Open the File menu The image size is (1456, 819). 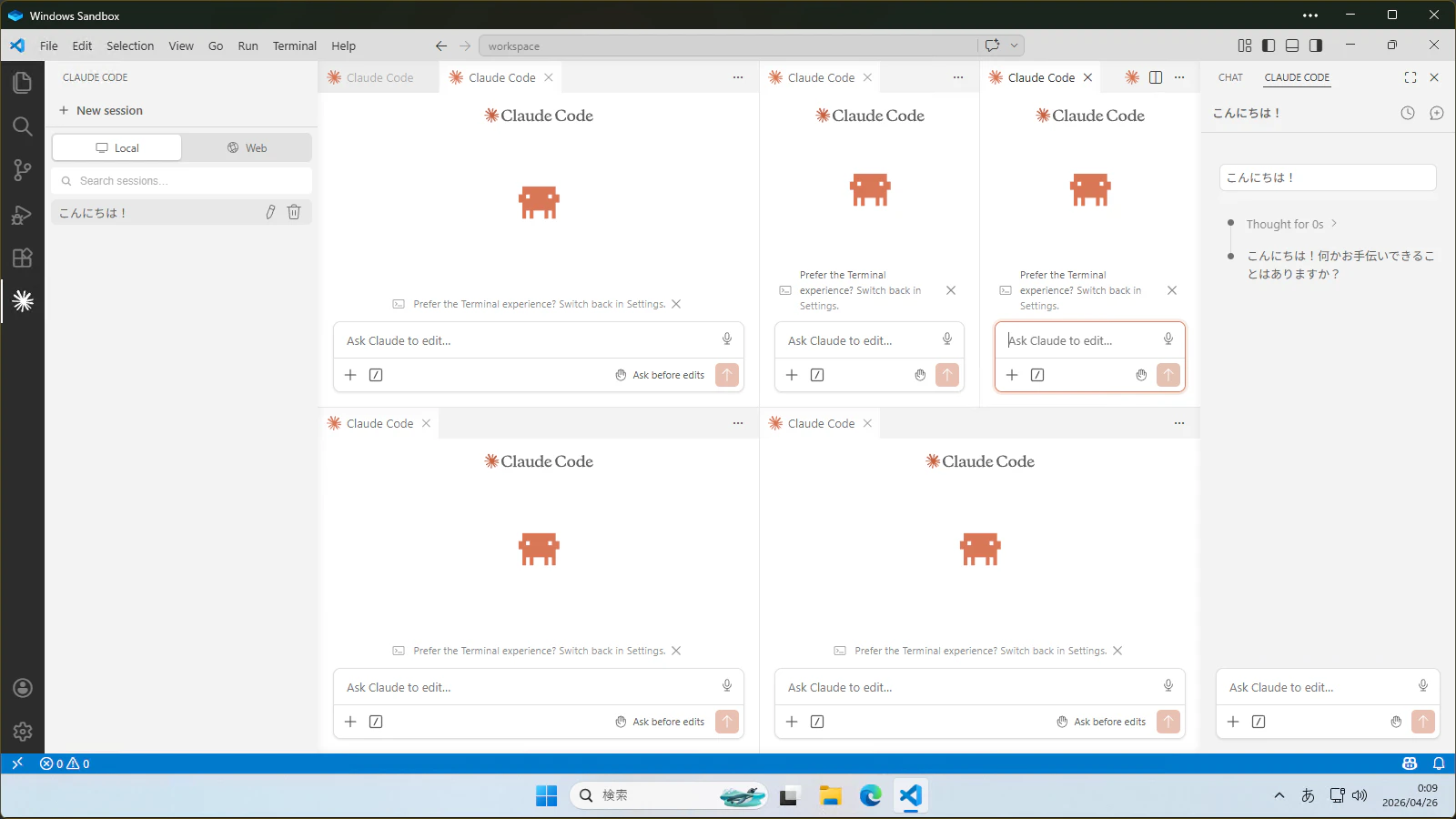click(49, 45)
